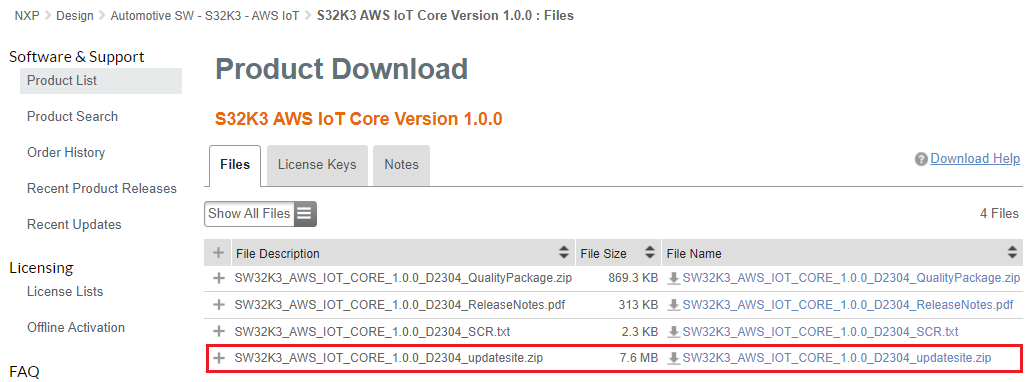
Task: Download the updatesite.zip file link
Action: pos(837,358)
